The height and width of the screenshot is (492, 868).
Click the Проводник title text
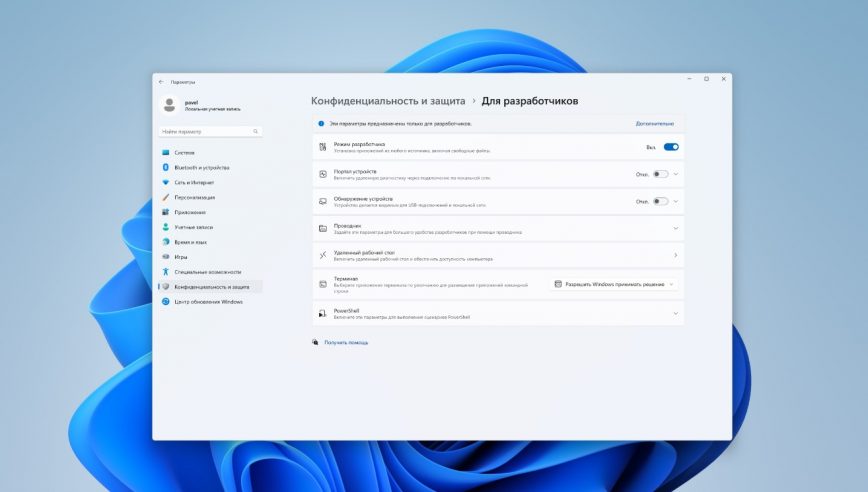[347, 226]
